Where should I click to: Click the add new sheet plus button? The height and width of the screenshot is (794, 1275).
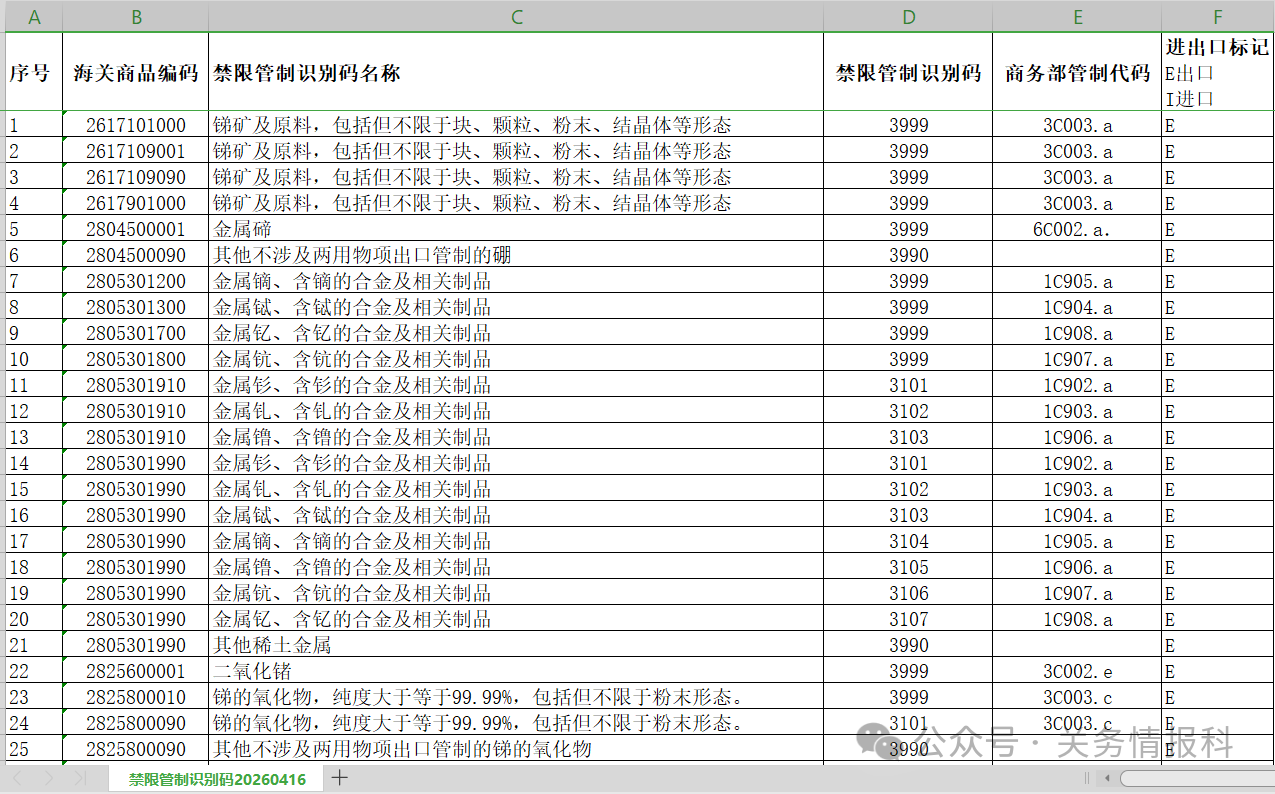[340, 778]
